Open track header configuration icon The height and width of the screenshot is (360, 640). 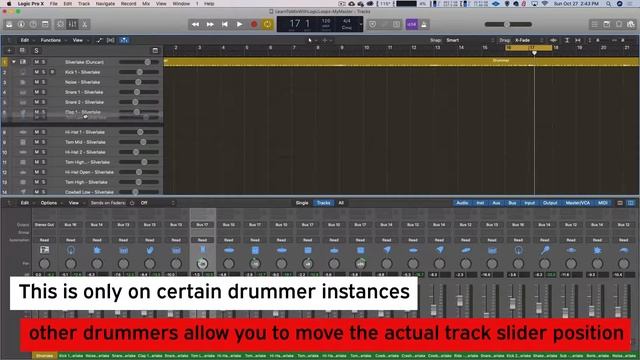click(x=155, y=51)
